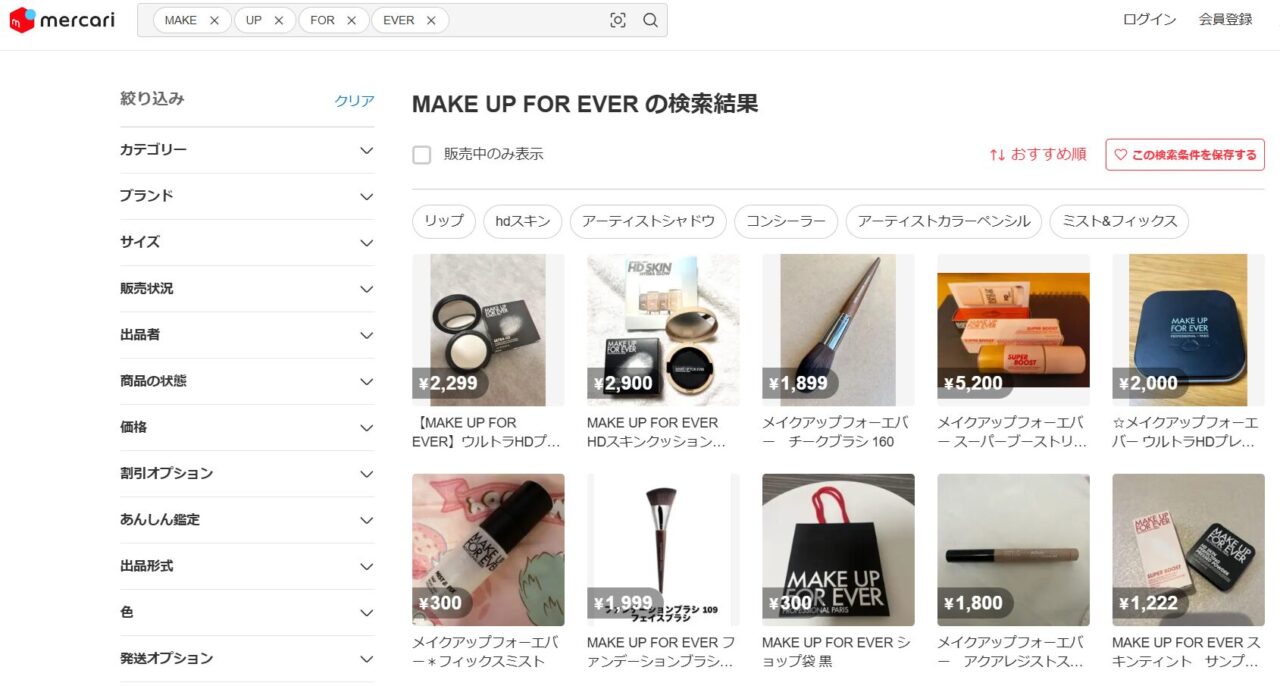Select the コンシーラー chip
The image size is (1280, 686).
coord(786,222)
